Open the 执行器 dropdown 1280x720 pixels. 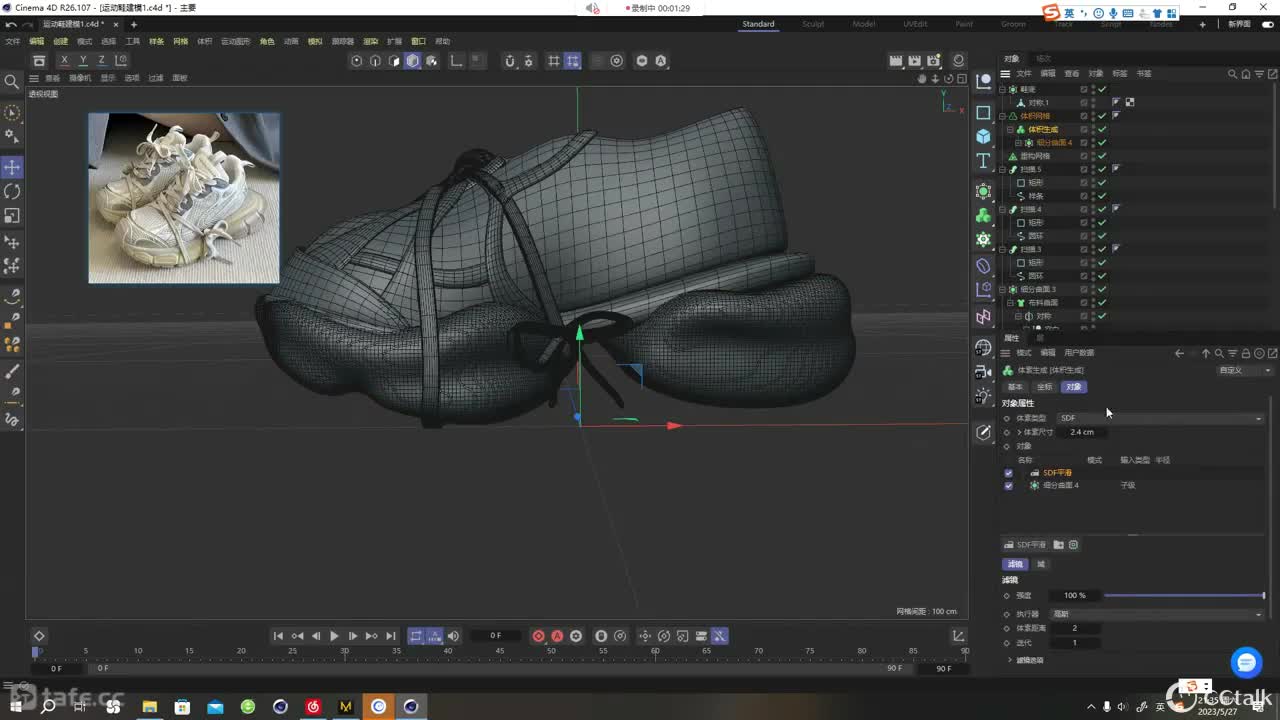pos(1157,614)
